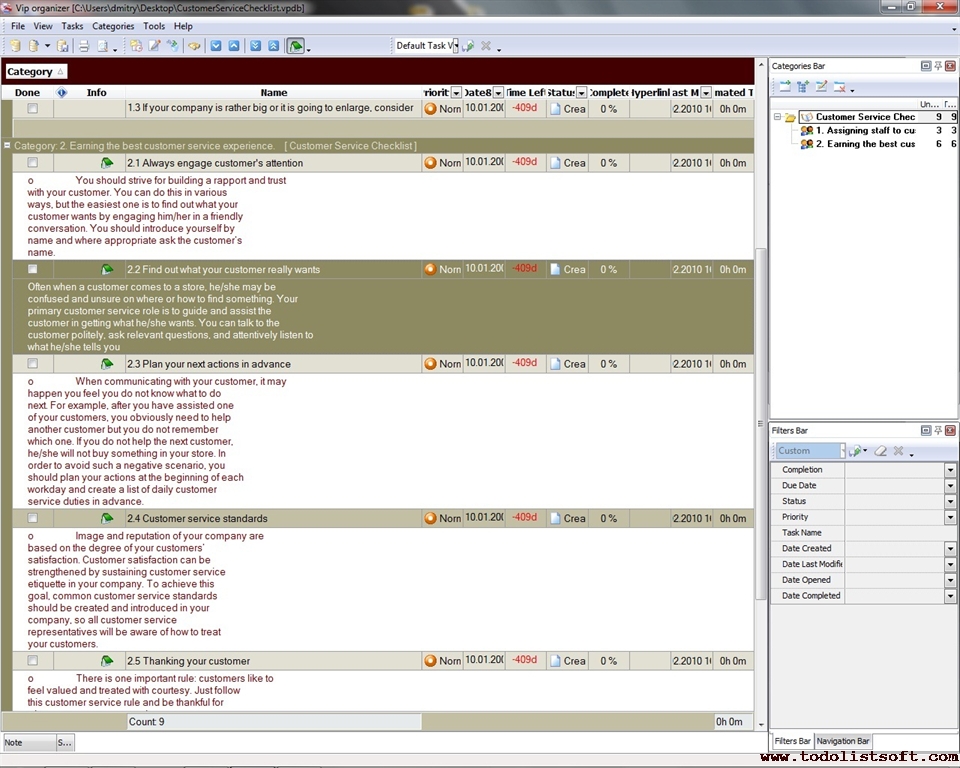Click the yellow icon after the recycle-bin icon
960x768 pixels.
(x=194, y=46)
